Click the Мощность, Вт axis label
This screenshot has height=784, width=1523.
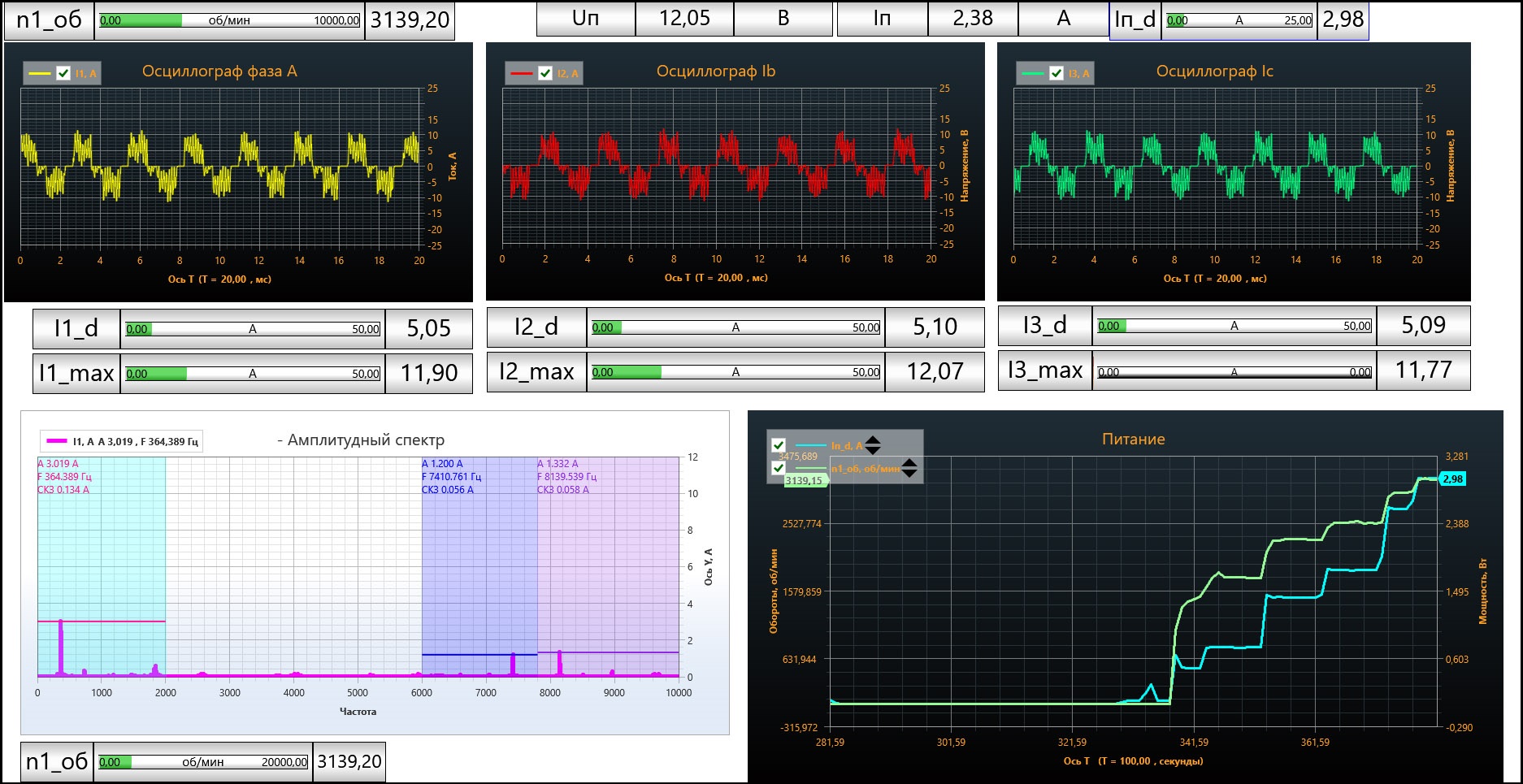(1482, 591)
